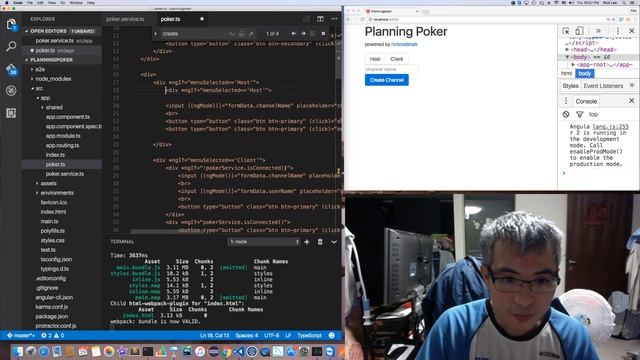Select the DevTools inspect element picker icon
The image size is (640, 360).
coord(566,31)
